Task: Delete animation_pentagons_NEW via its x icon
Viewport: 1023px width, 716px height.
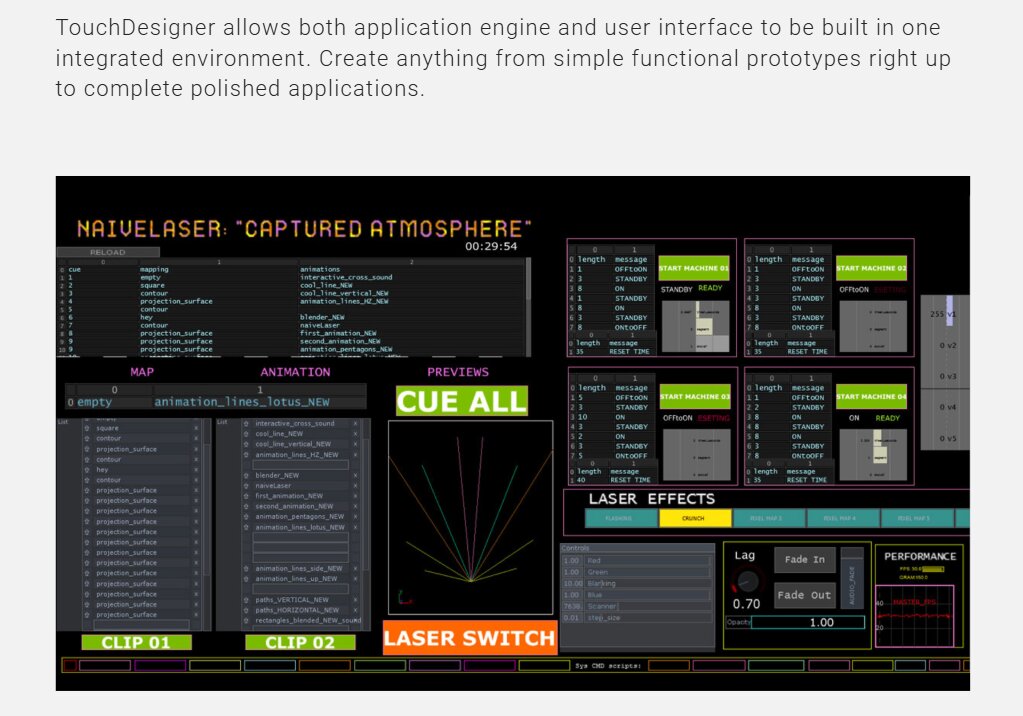Action: pyautogui.click(x=357, y=516)
